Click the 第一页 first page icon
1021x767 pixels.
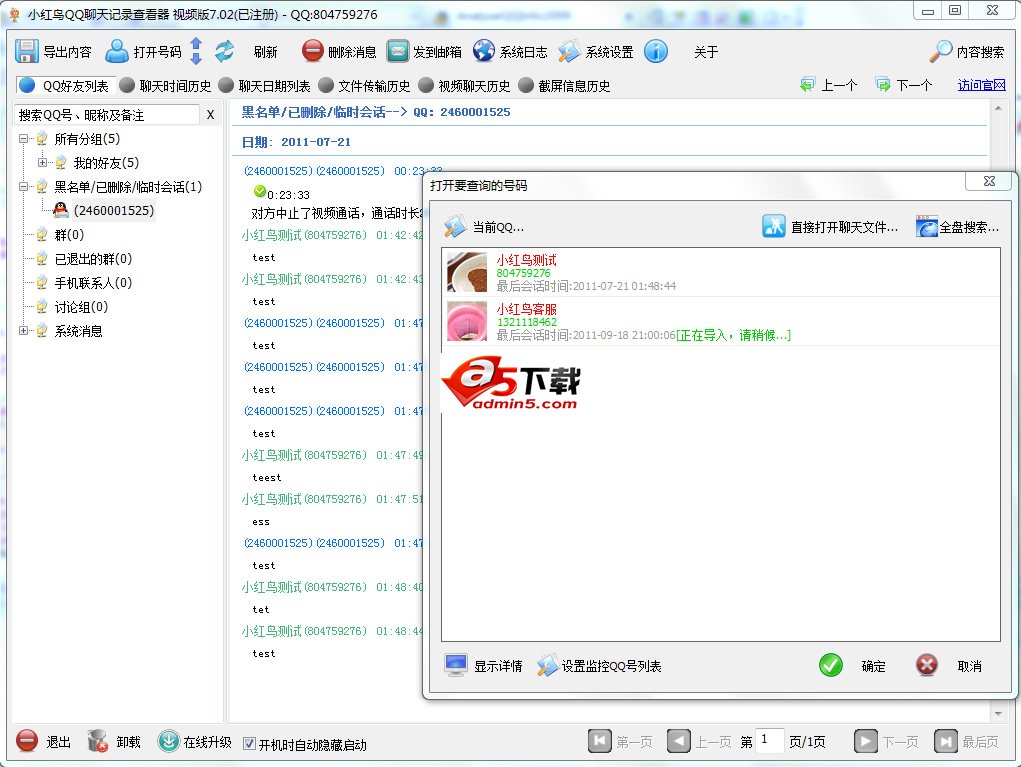click(600, 741)
